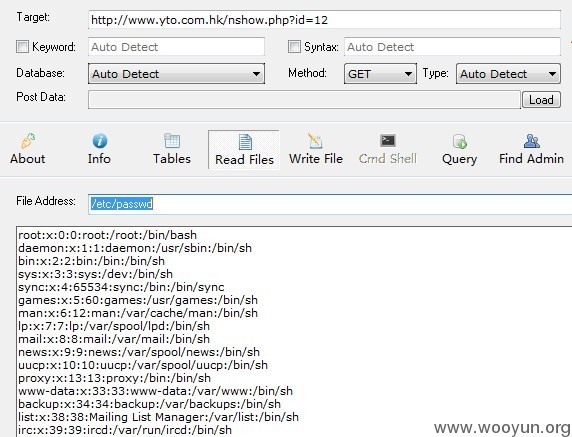Click the lp:x:7:7 line
Viewport: 572px width, 437px height.
coord(114,326)
